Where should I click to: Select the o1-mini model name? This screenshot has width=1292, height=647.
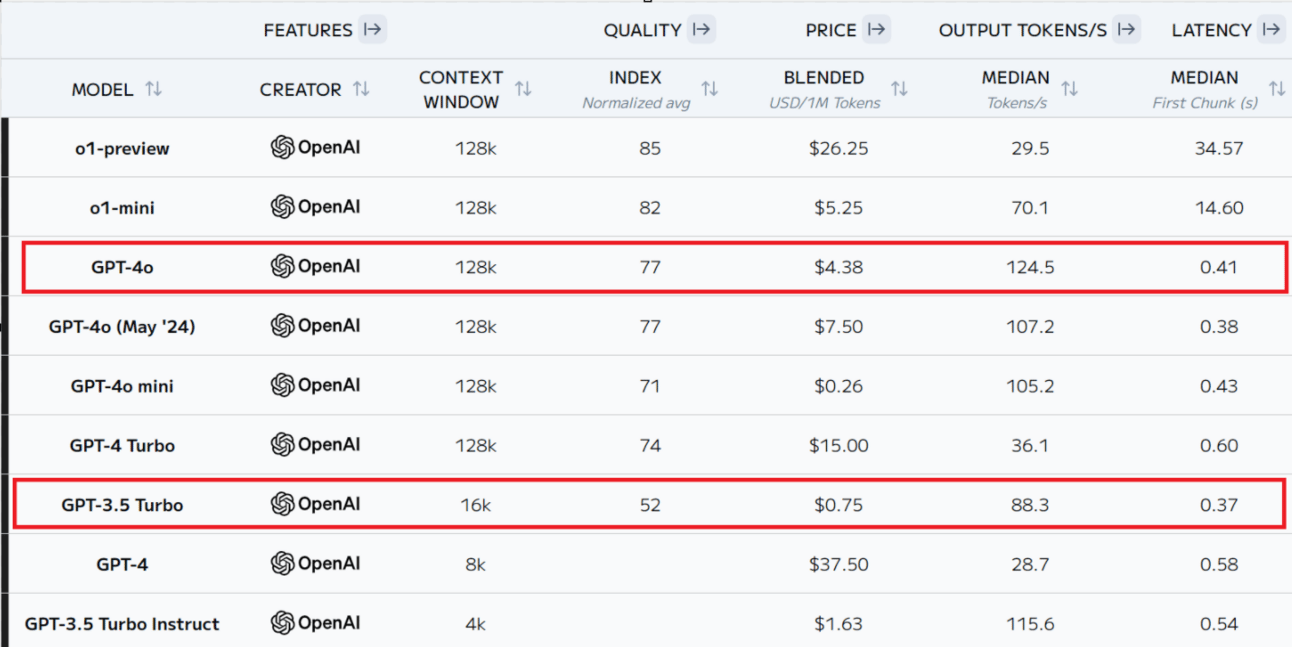point(122,208)
